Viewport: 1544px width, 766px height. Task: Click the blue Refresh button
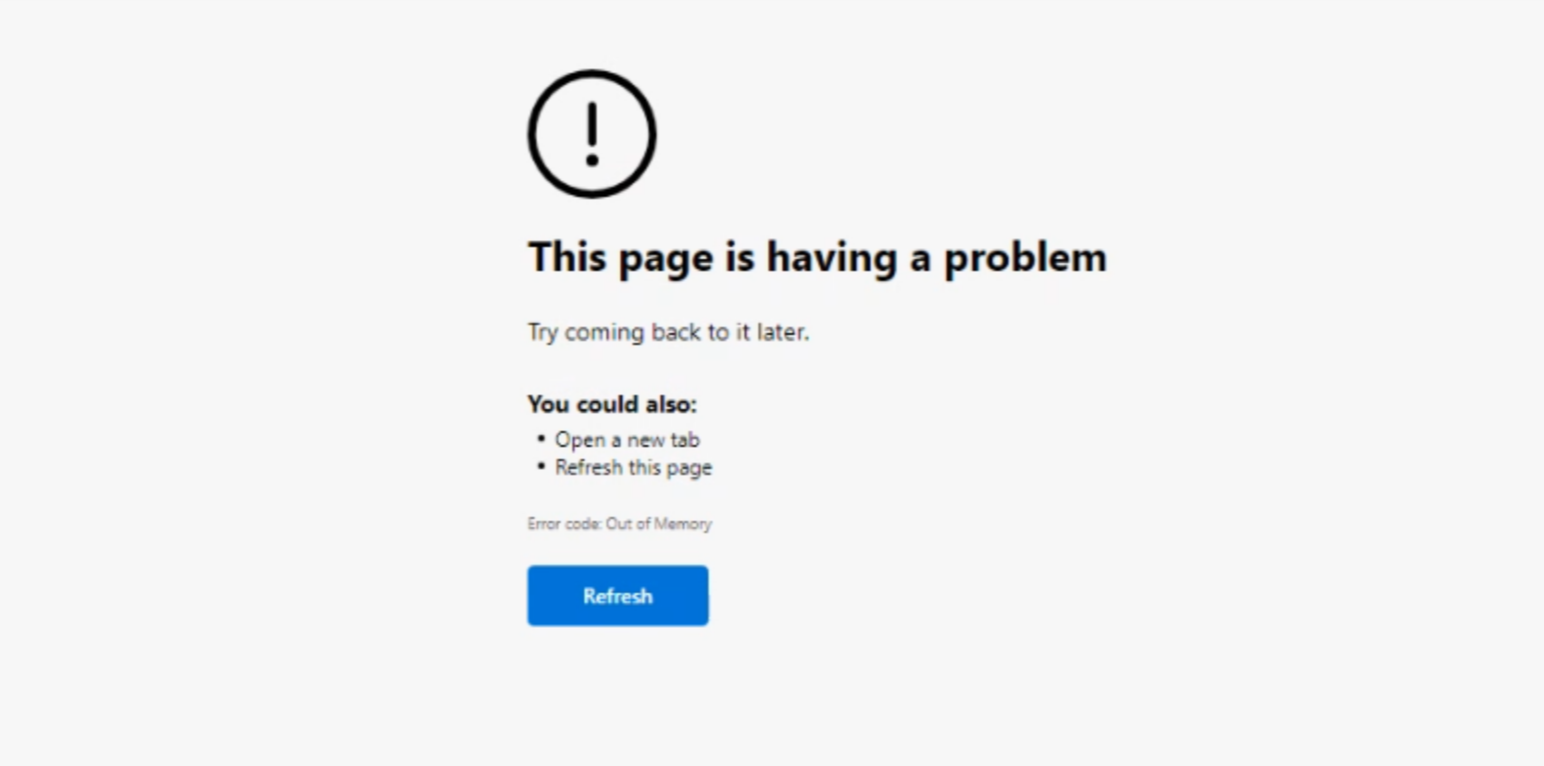coord(618,596)
